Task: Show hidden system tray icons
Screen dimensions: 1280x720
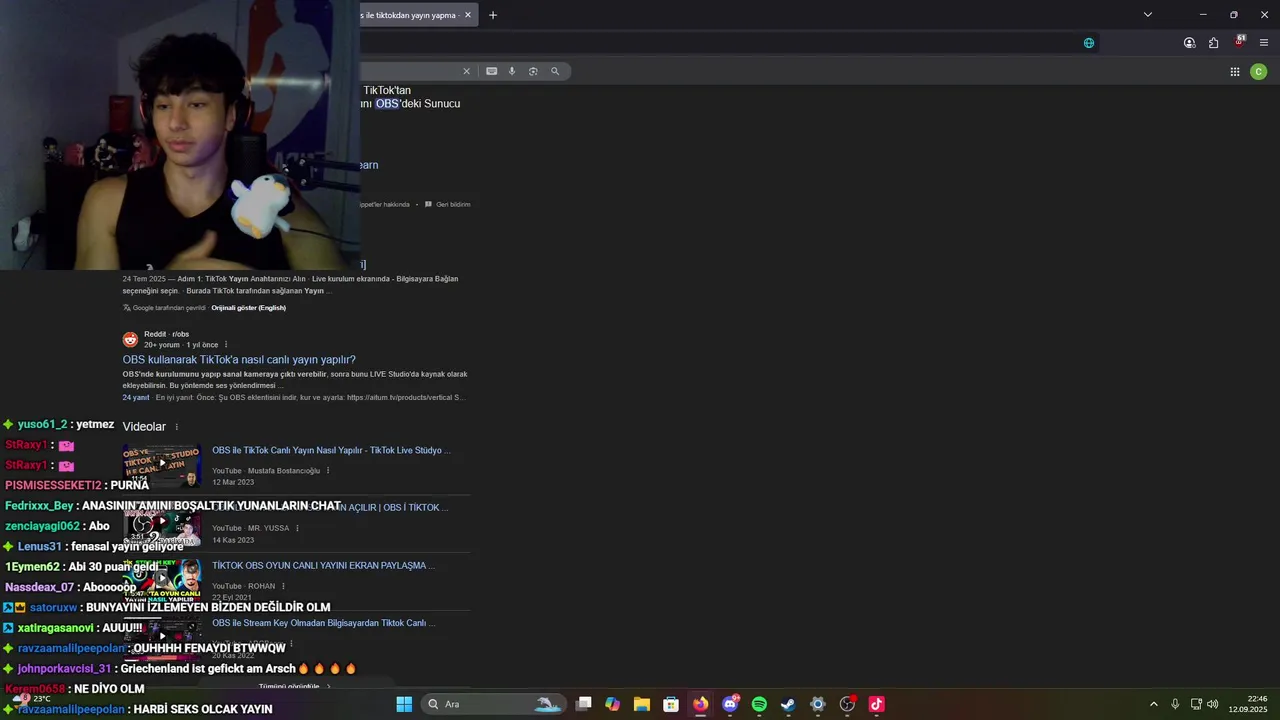Action: tap(1153, 704)
